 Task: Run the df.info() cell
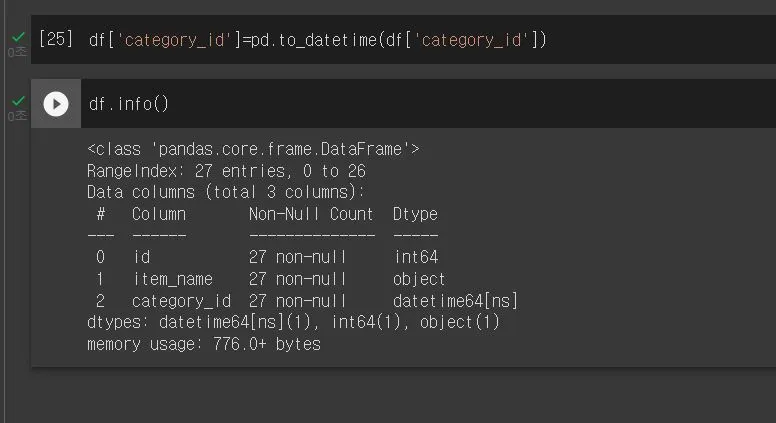(x=56, y=104)
